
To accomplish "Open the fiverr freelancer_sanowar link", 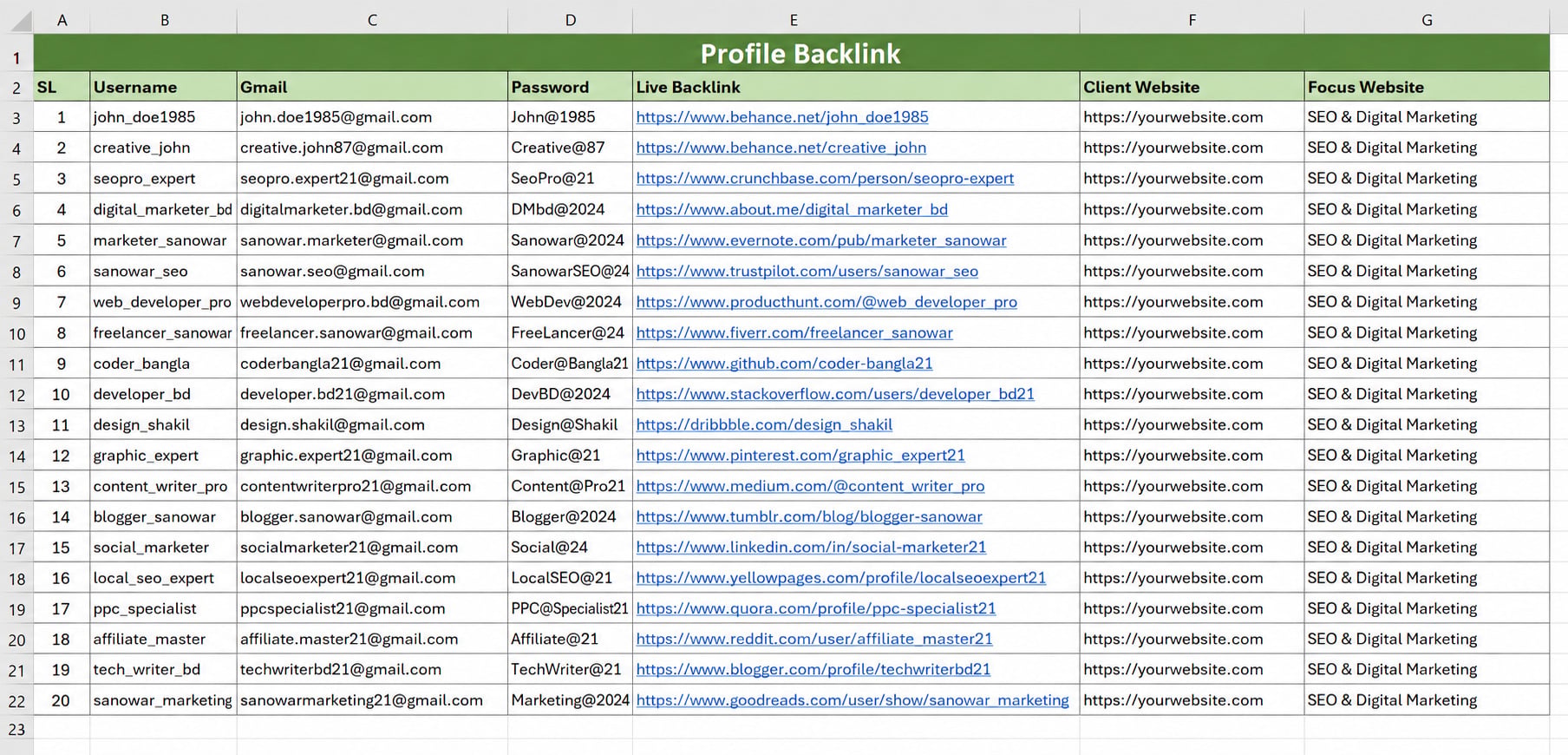I will tap(794, 332).
